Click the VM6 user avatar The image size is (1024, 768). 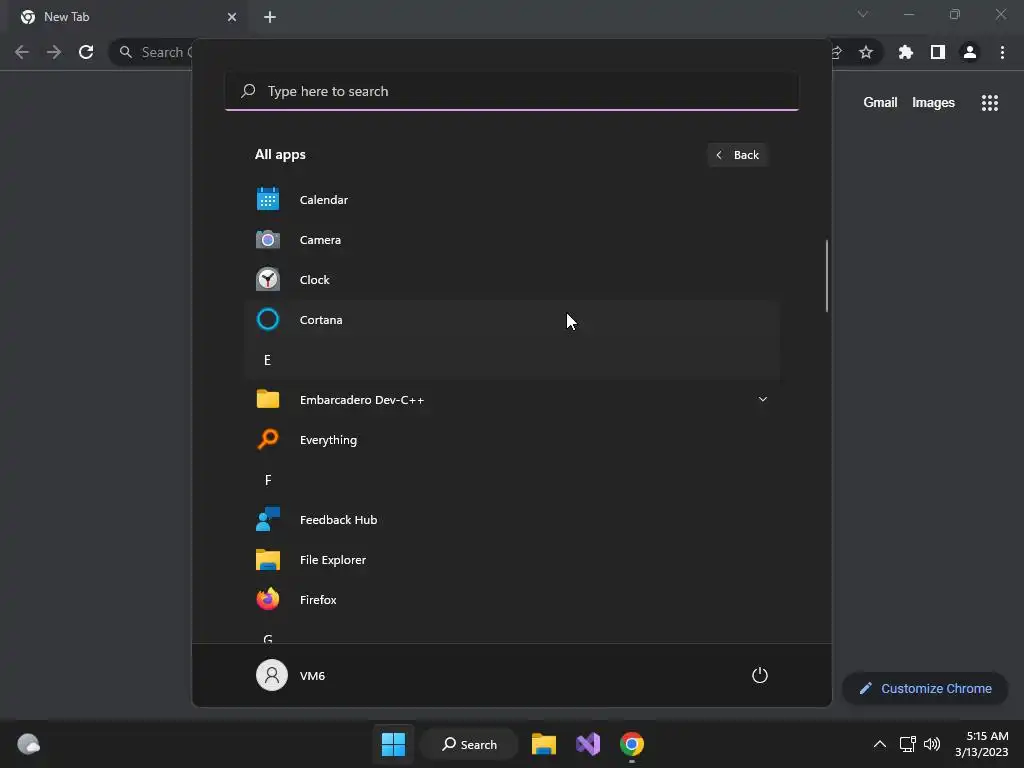click(272, 675)
